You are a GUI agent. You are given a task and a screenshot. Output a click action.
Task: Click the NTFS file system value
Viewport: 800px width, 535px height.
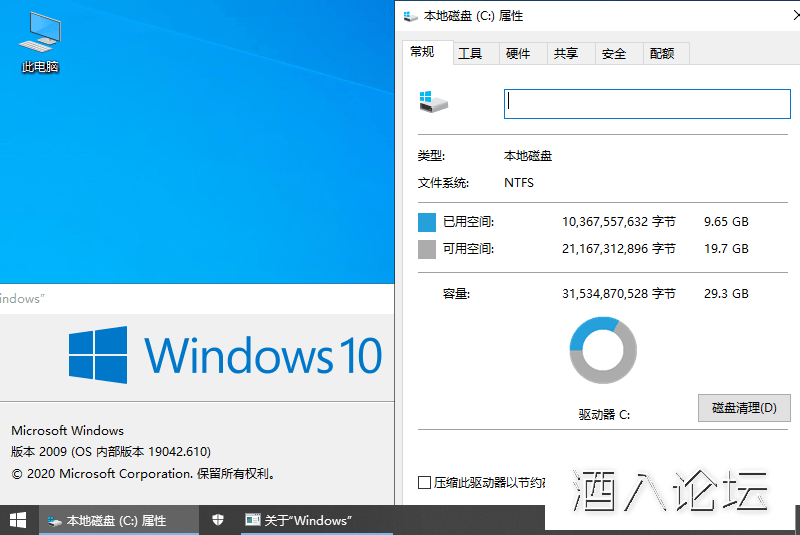(519, 183)
